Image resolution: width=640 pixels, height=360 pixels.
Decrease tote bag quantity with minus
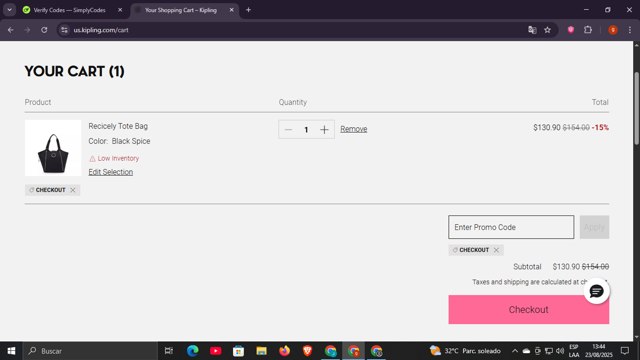[289, 130]
